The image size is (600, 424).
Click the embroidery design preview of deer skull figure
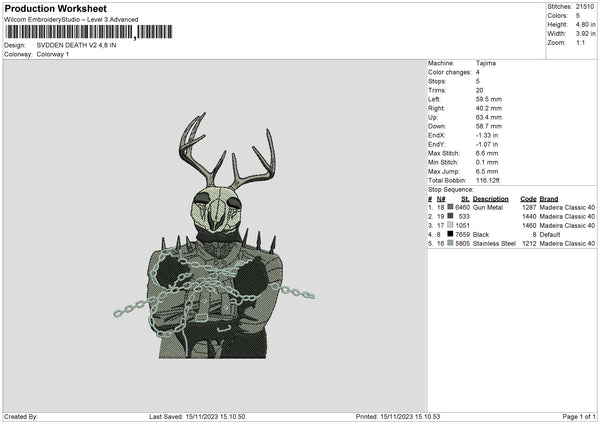[214, 235]
